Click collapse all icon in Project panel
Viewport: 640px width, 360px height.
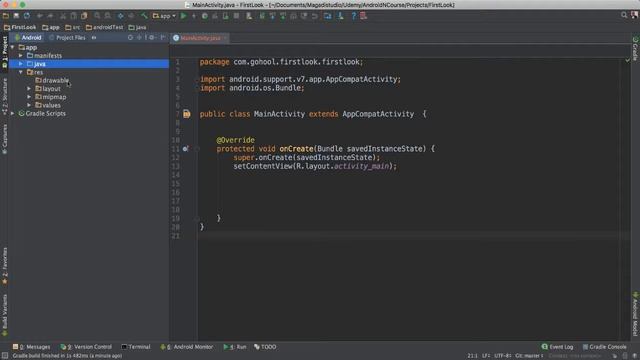pyautogui.click(x=139, y=38)
